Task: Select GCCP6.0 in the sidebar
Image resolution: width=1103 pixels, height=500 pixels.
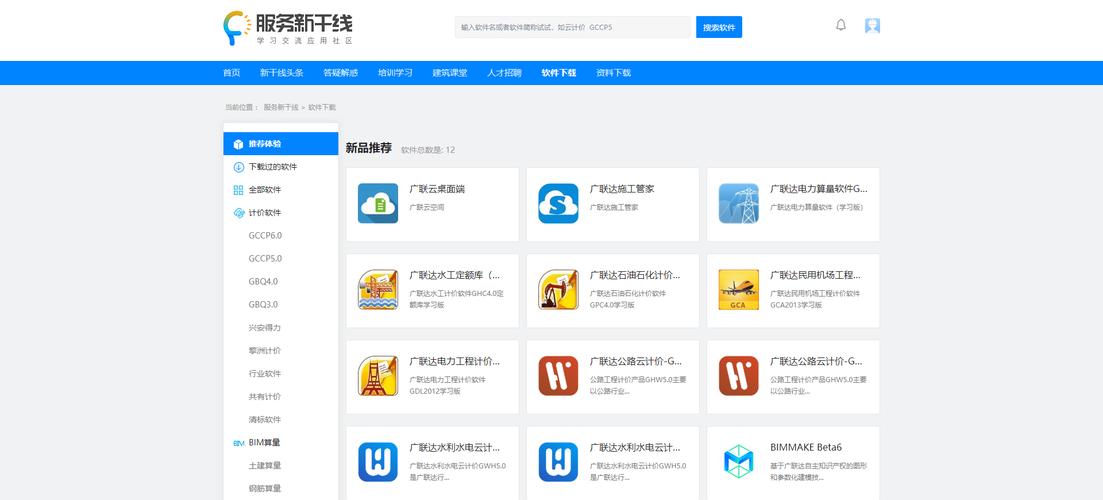Action: pyautogui.click(x=265, y=236)
